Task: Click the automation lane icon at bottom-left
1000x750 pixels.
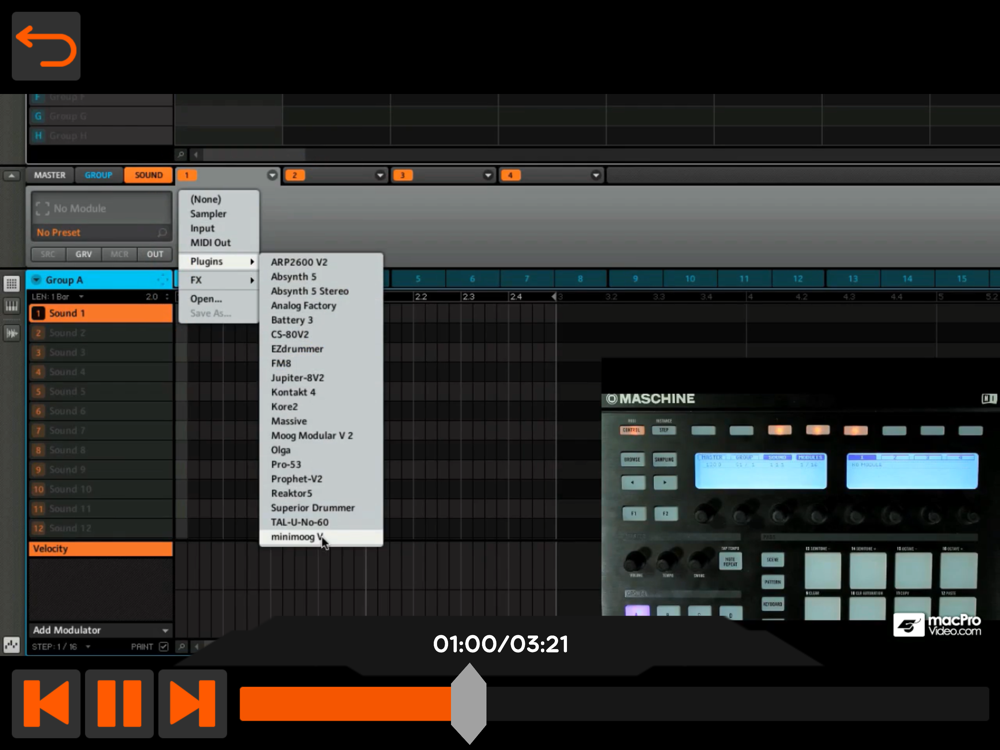Action: pos(12,645)
